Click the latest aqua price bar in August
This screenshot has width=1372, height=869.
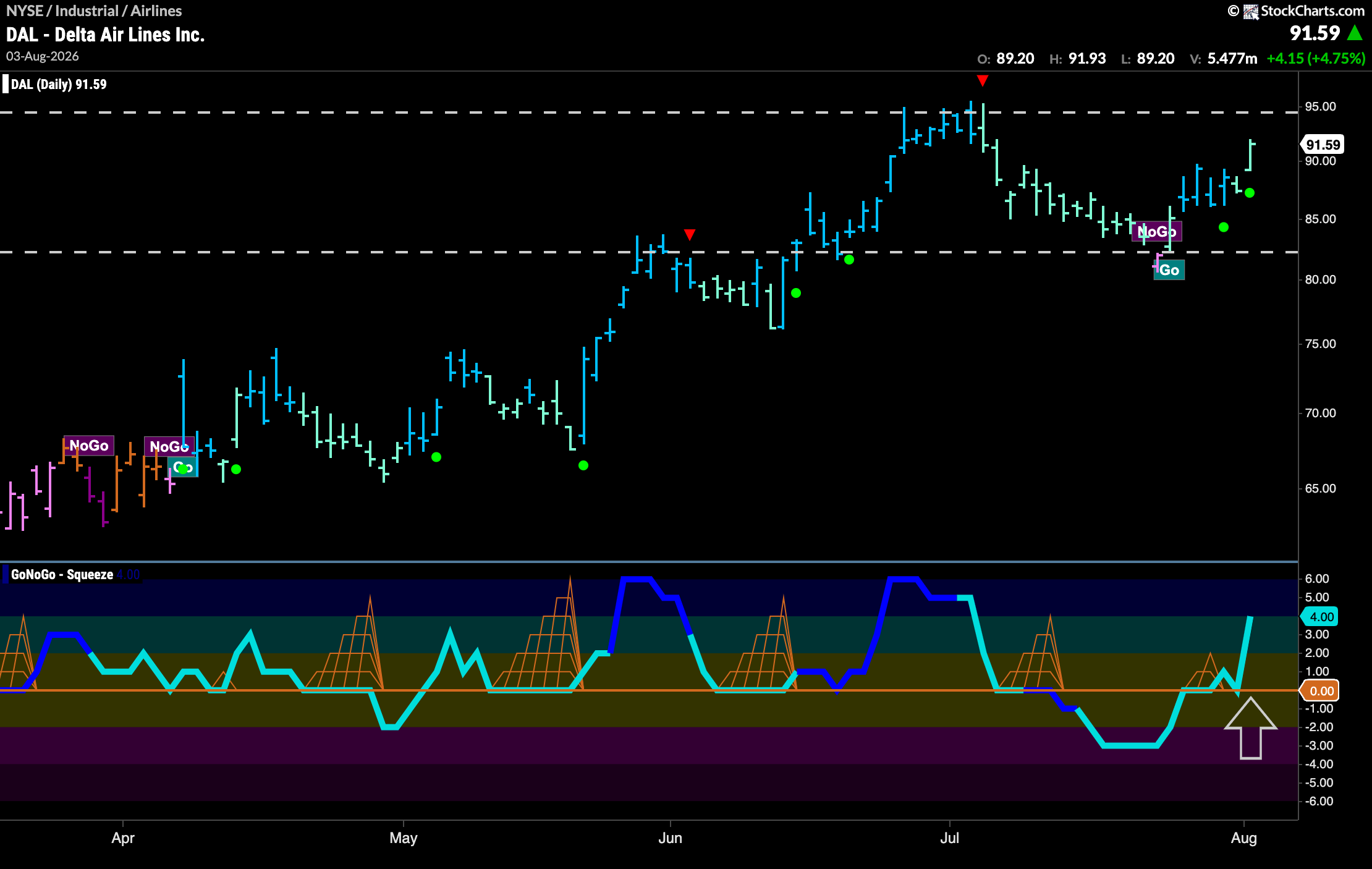(1250, 155)
